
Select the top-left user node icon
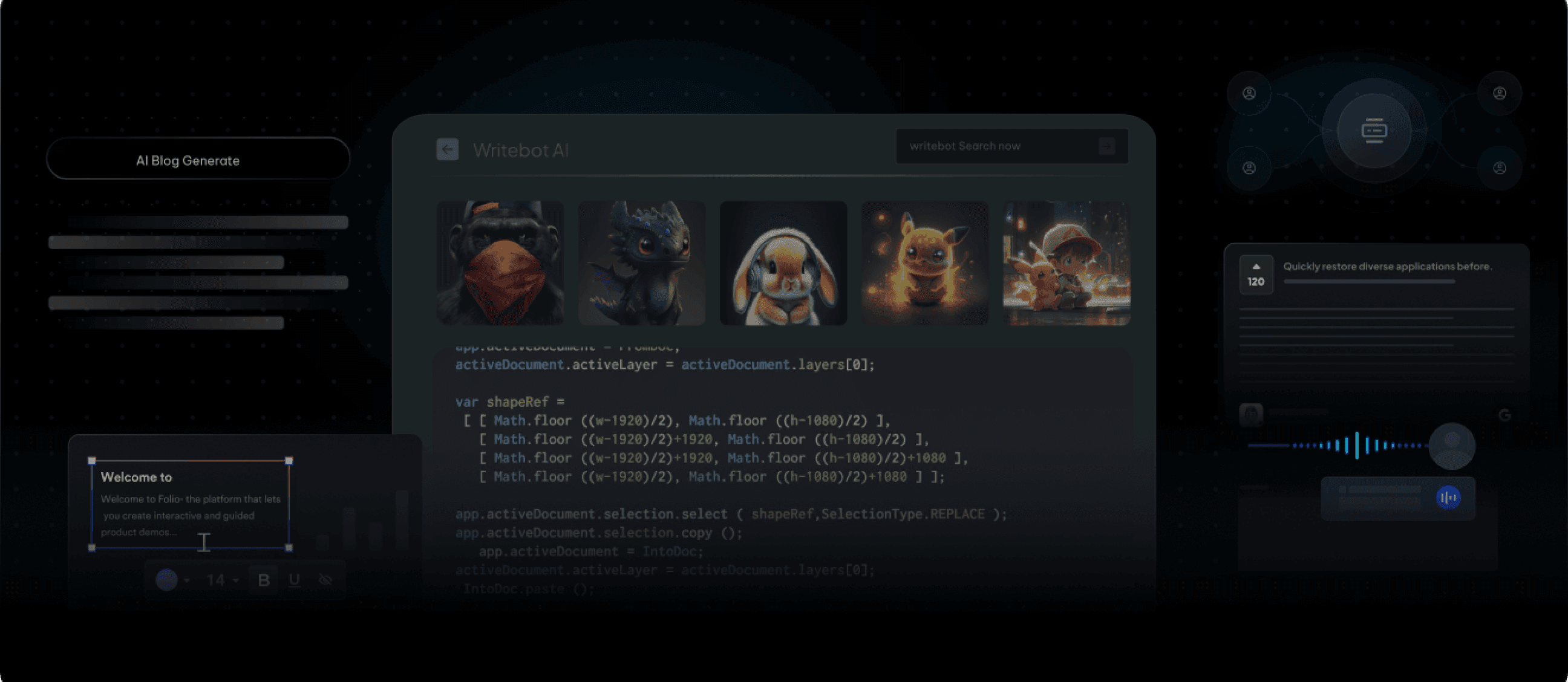[1249, 93]
